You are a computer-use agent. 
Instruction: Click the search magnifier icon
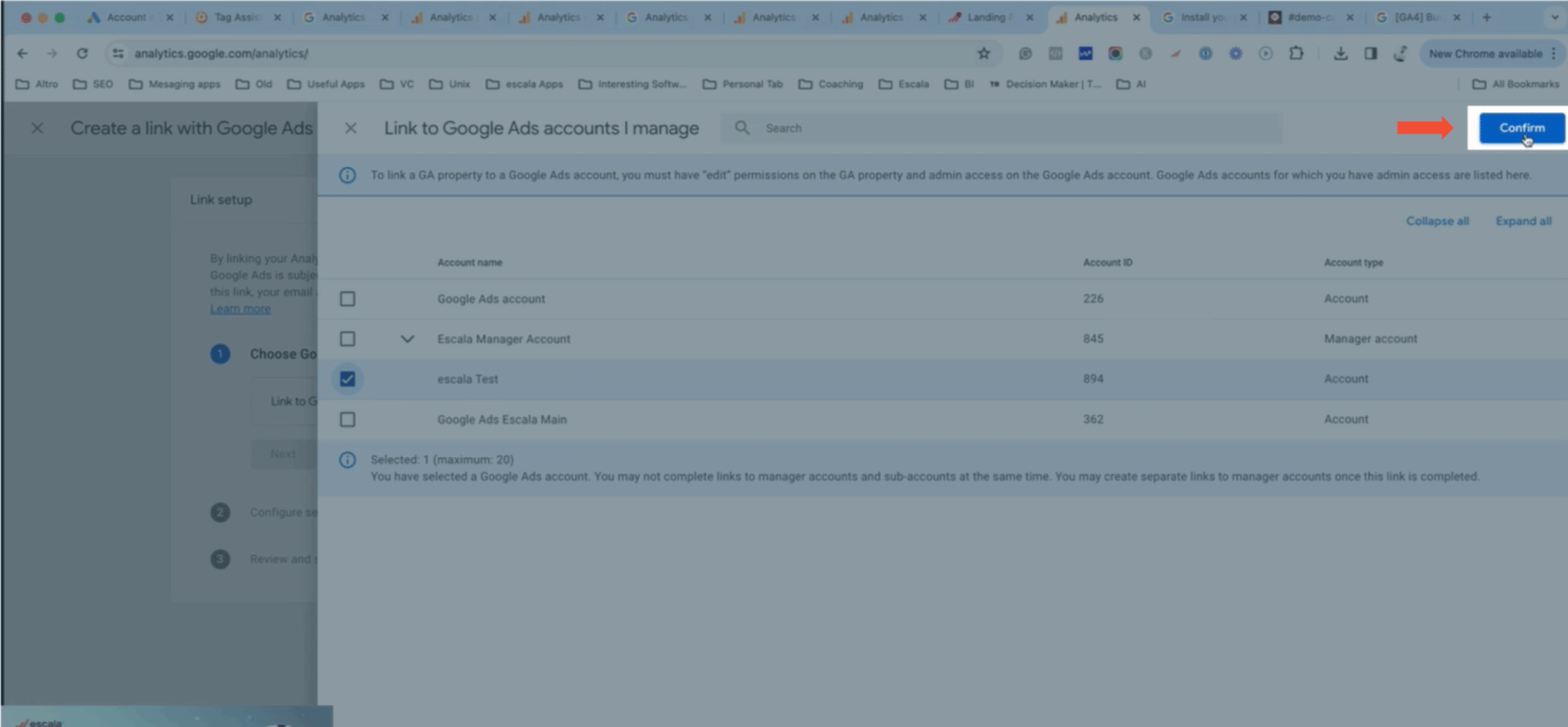742,128
